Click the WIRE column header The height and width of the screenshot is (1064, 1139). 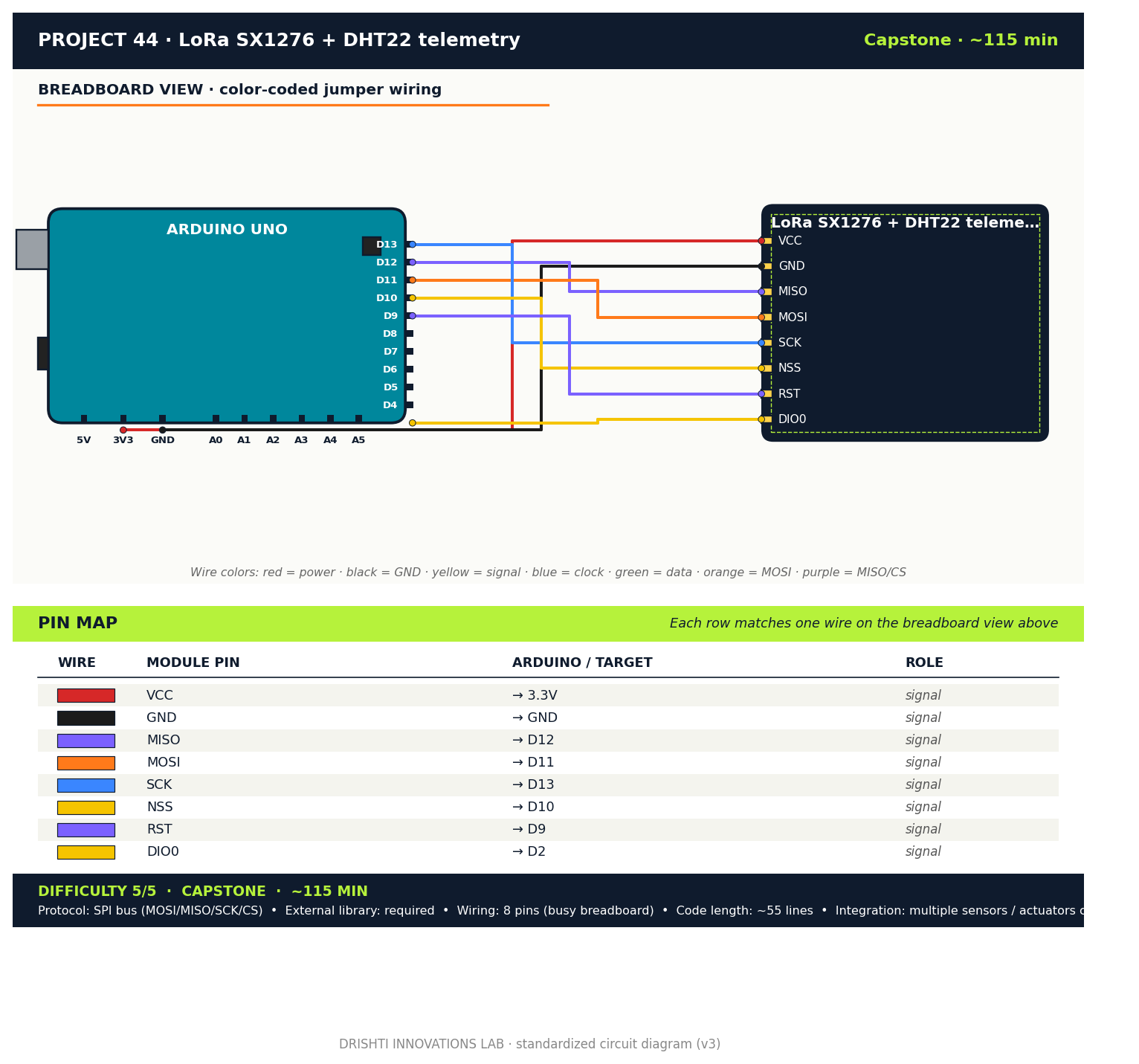point(77,662)
